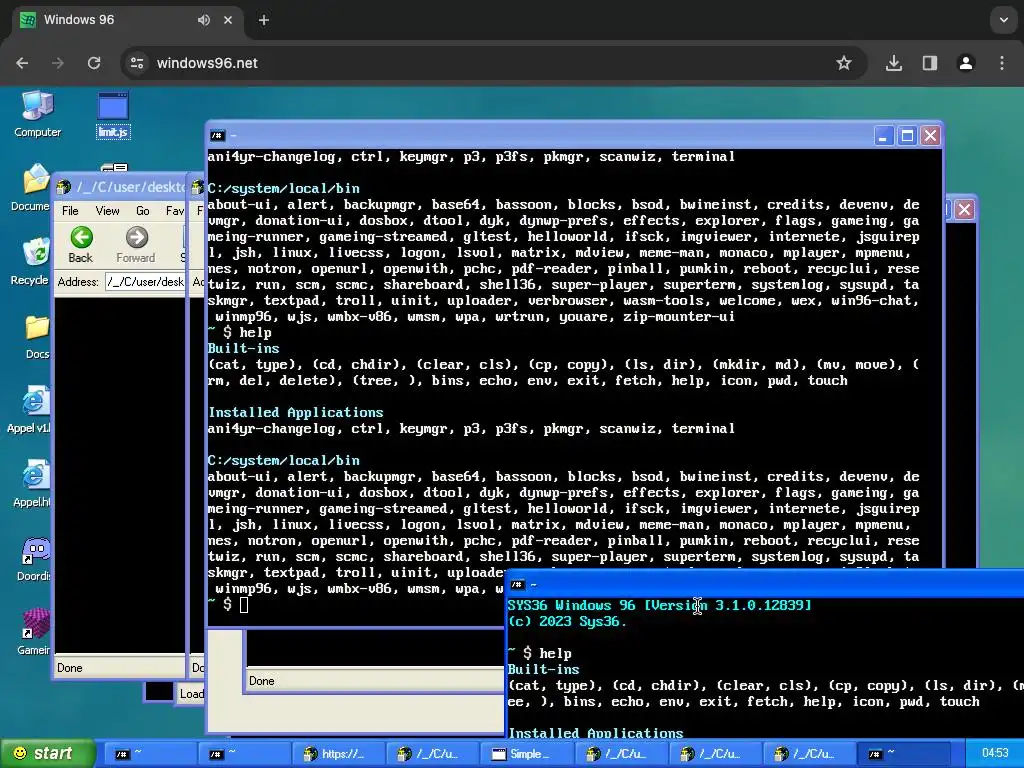Click the main terminal window's title bar icon
The width and height of the screenshot is (1024, 768).
[x=217, y=136]
